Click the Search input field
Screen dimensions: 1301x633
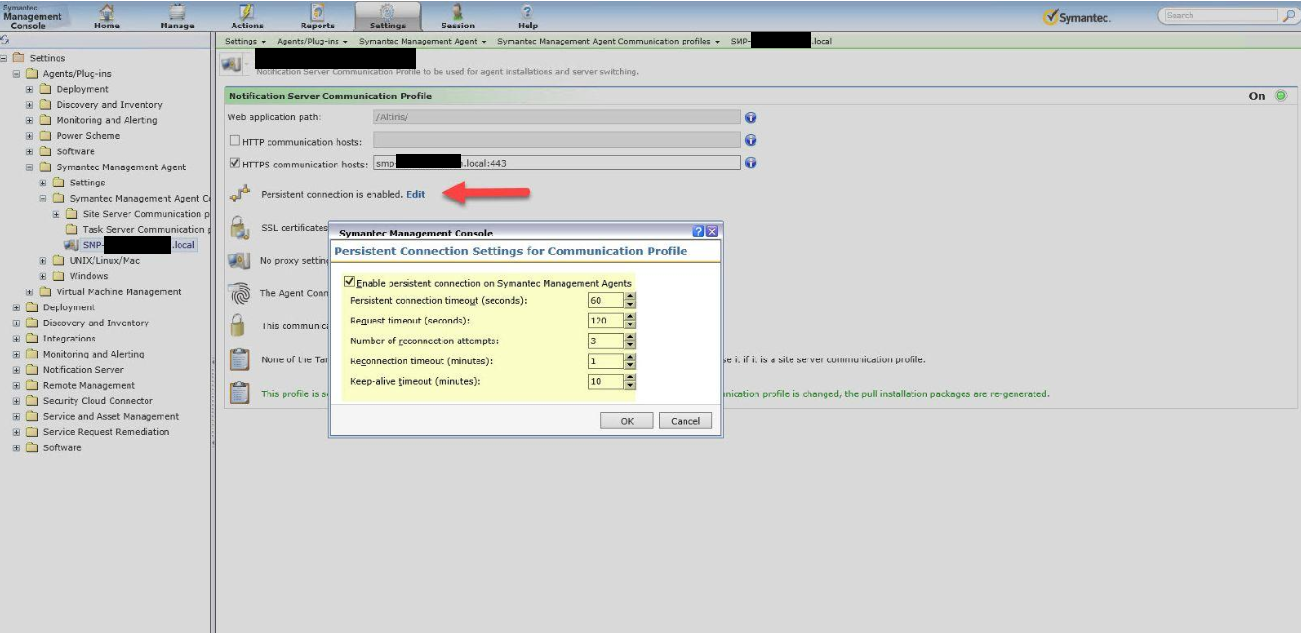point(1222,16)
